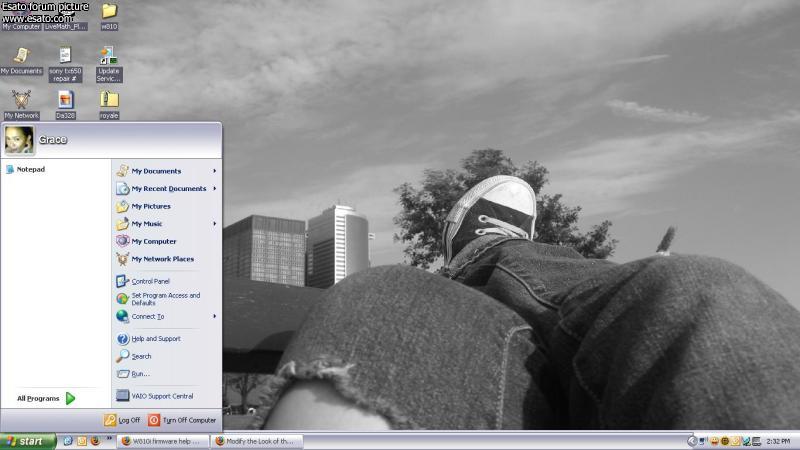Click the network connection tray icon
Screen dimensions: 800x450
tap(746, 441)
